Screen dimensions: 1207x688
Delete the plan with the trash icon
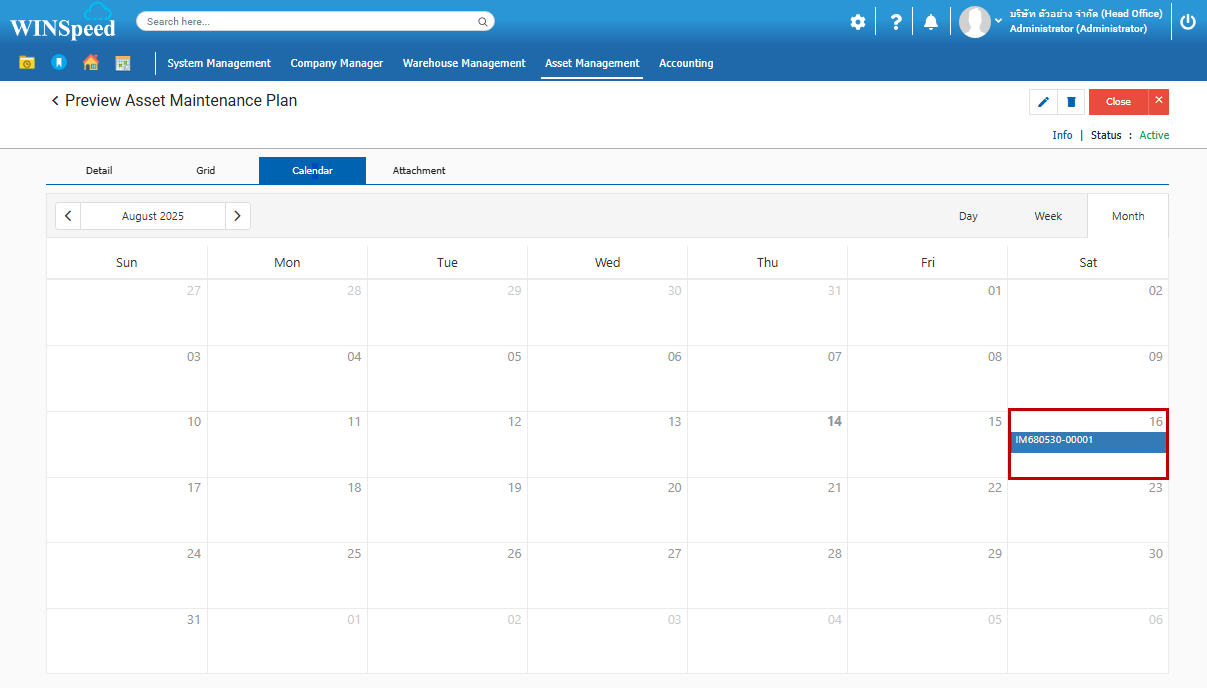click(1071, 102)
